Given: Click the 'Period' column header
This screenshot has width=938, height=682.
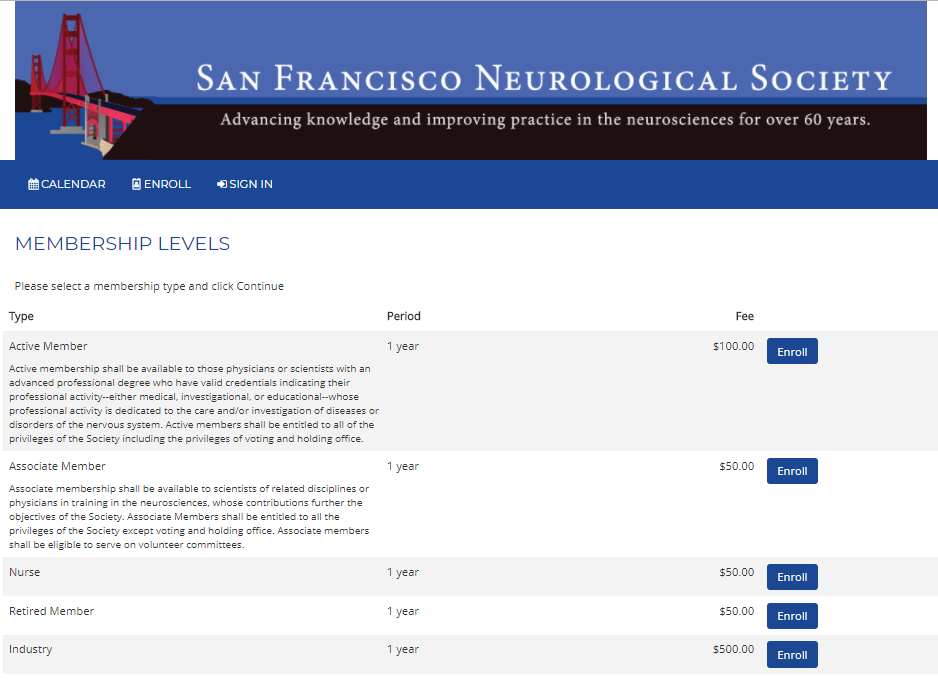Looking at the screenshot, I should point(404,316).
